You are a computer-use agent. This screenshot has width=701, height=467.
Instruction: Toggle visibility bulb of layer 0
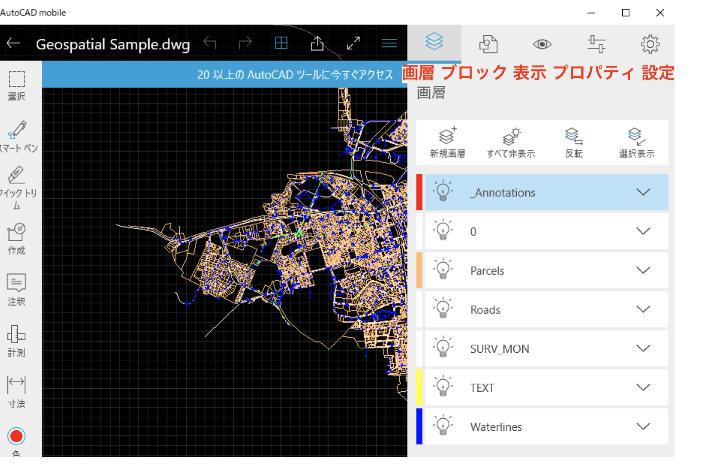pyautogui.click(x=443, y=230)
